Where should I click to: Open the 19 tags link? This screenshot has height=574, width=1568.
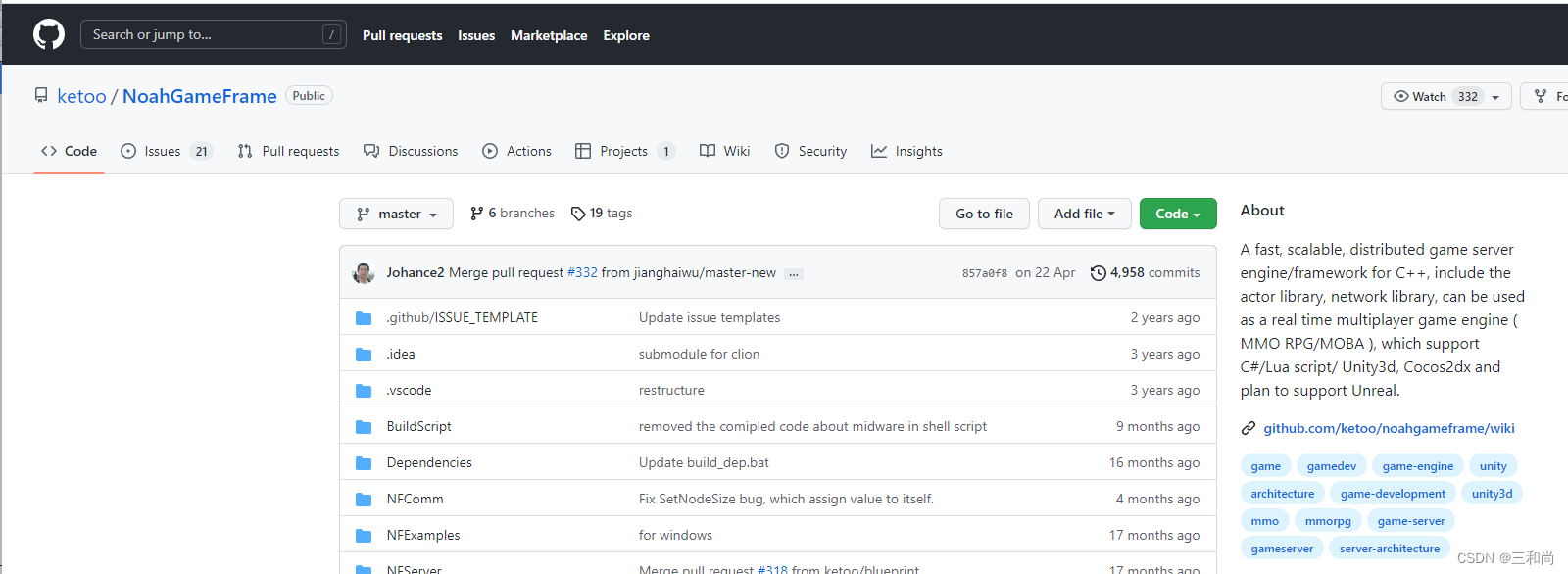pos(602,214)
